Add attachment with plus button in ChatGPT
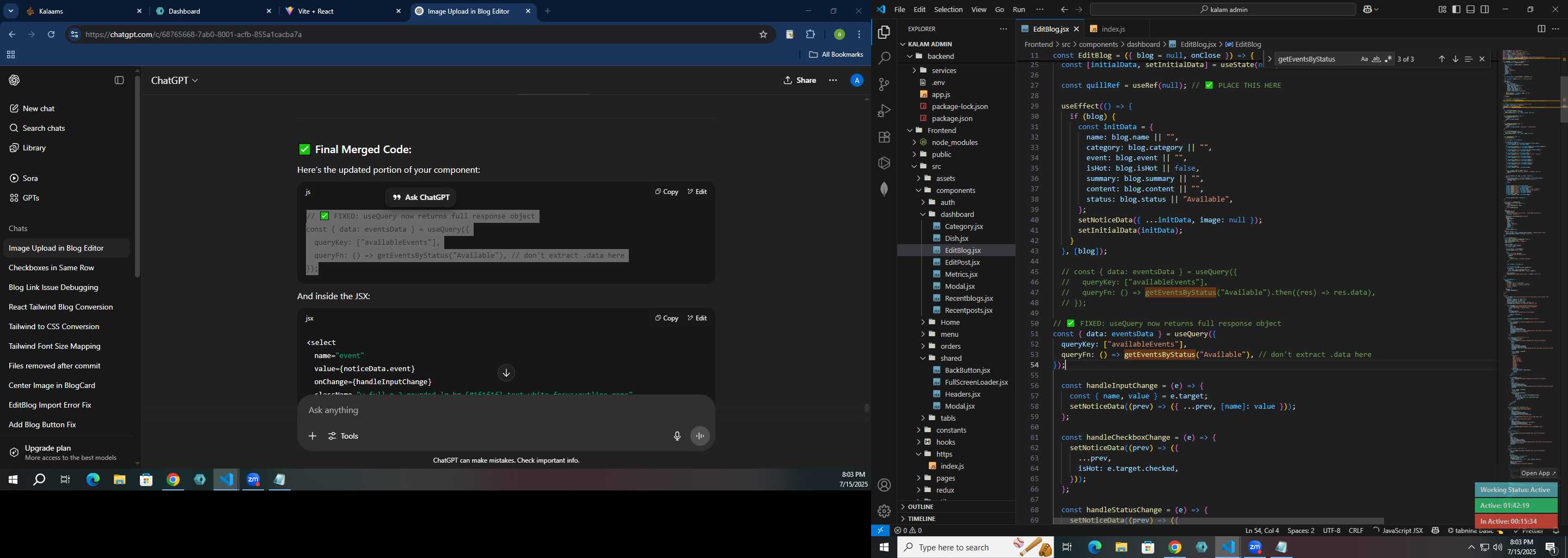This screenshot has width=1568, height=558. (313, 436)
